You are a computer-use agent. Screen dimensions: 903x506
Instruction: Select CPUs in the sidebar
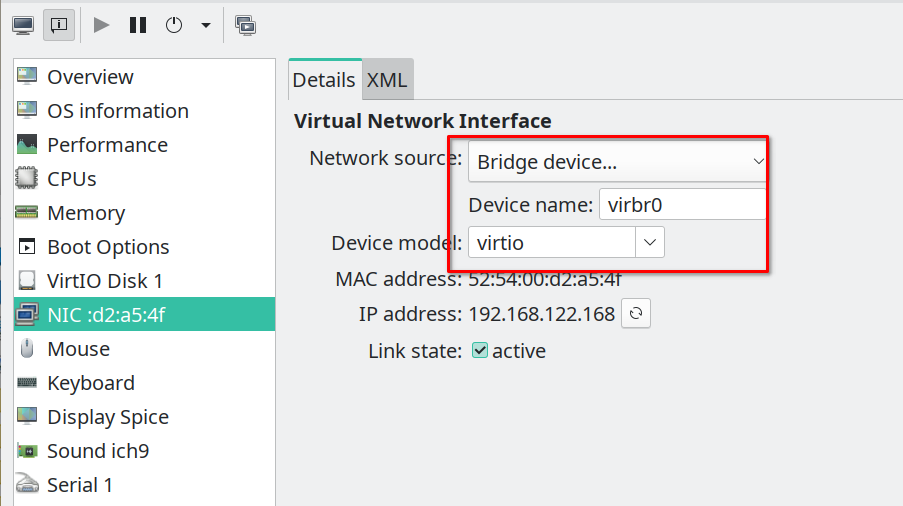pyautogui.click(x=72, y=179)
